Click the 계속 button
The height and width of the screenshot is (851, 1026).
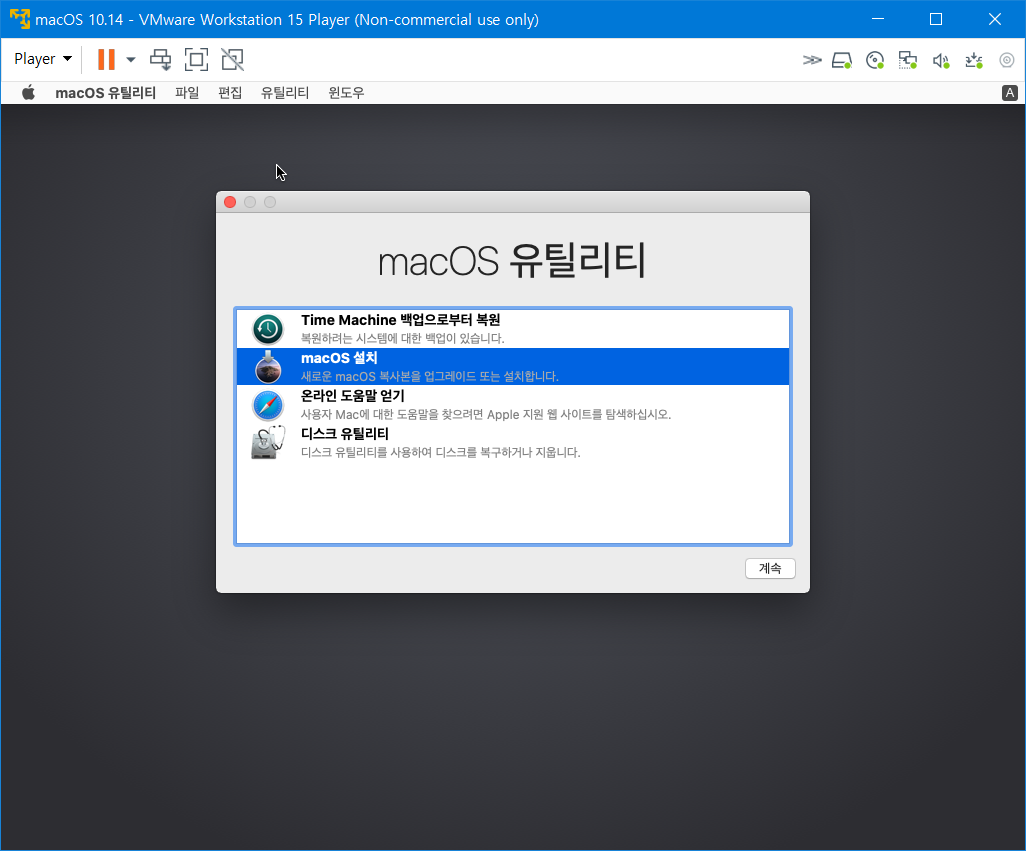[770, 568]
